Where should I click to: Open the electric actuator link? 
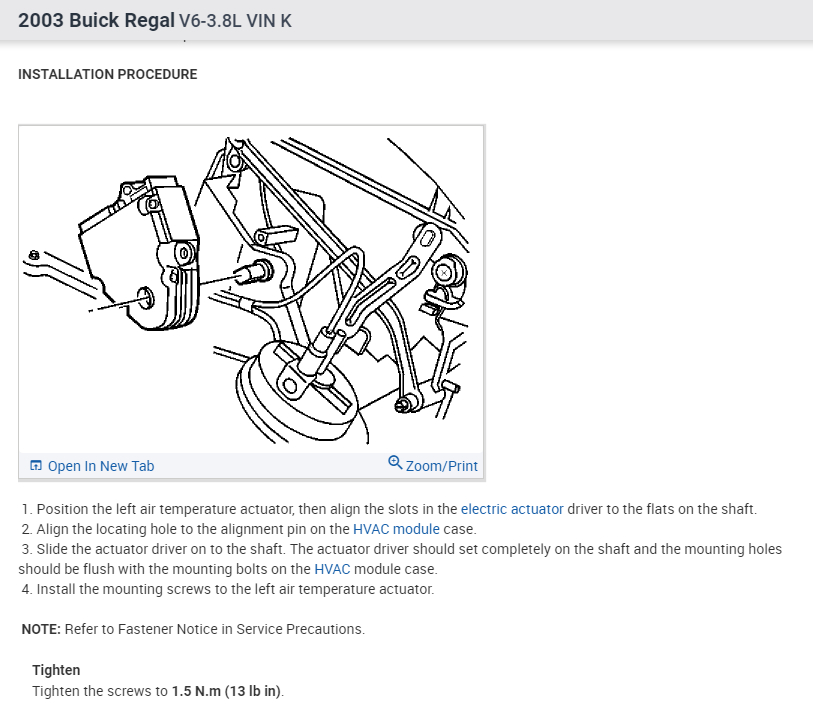click(x=512, y=509)
